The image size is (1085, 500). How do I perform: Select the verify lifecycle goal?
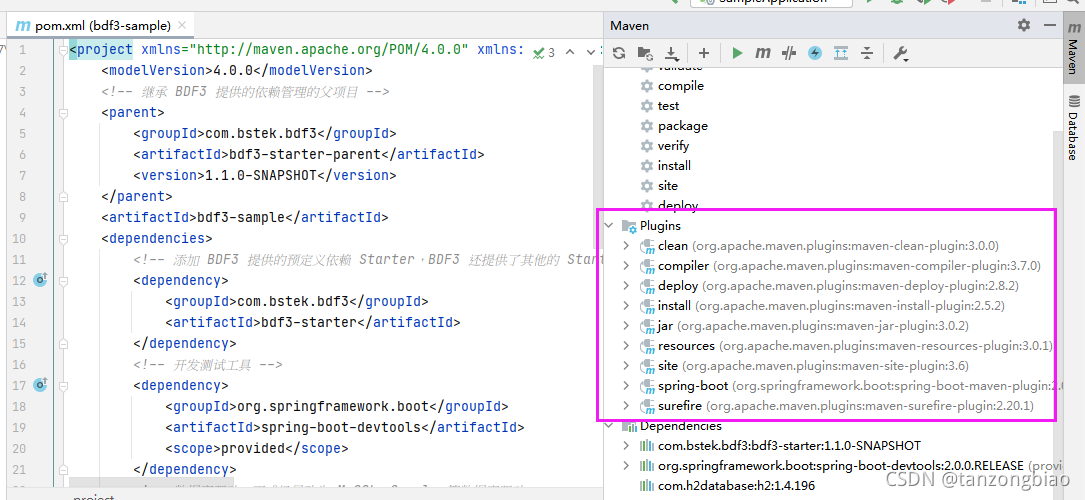coord(665,146)
